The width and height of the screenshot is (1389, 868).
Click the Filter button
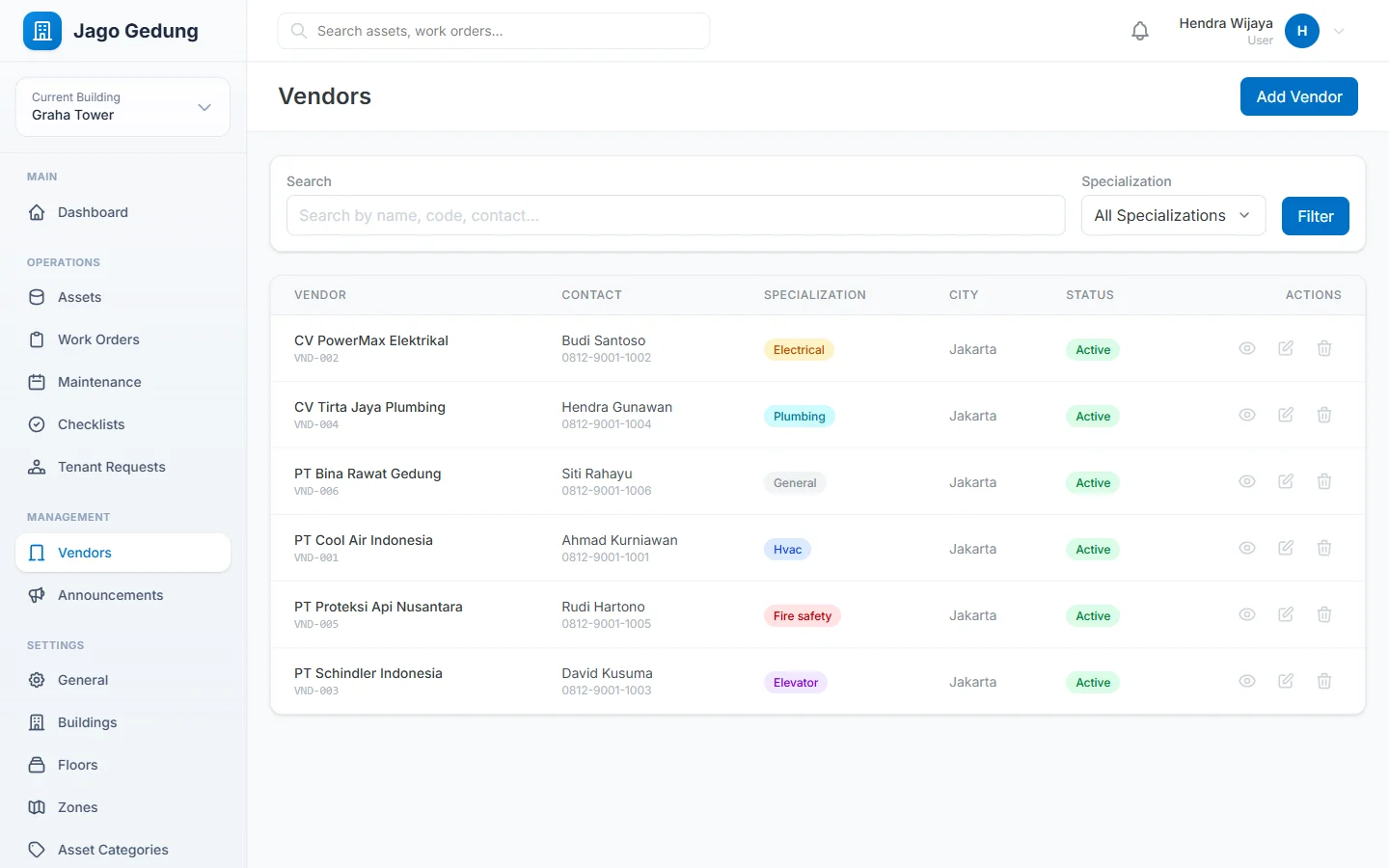coord(1316,216)
